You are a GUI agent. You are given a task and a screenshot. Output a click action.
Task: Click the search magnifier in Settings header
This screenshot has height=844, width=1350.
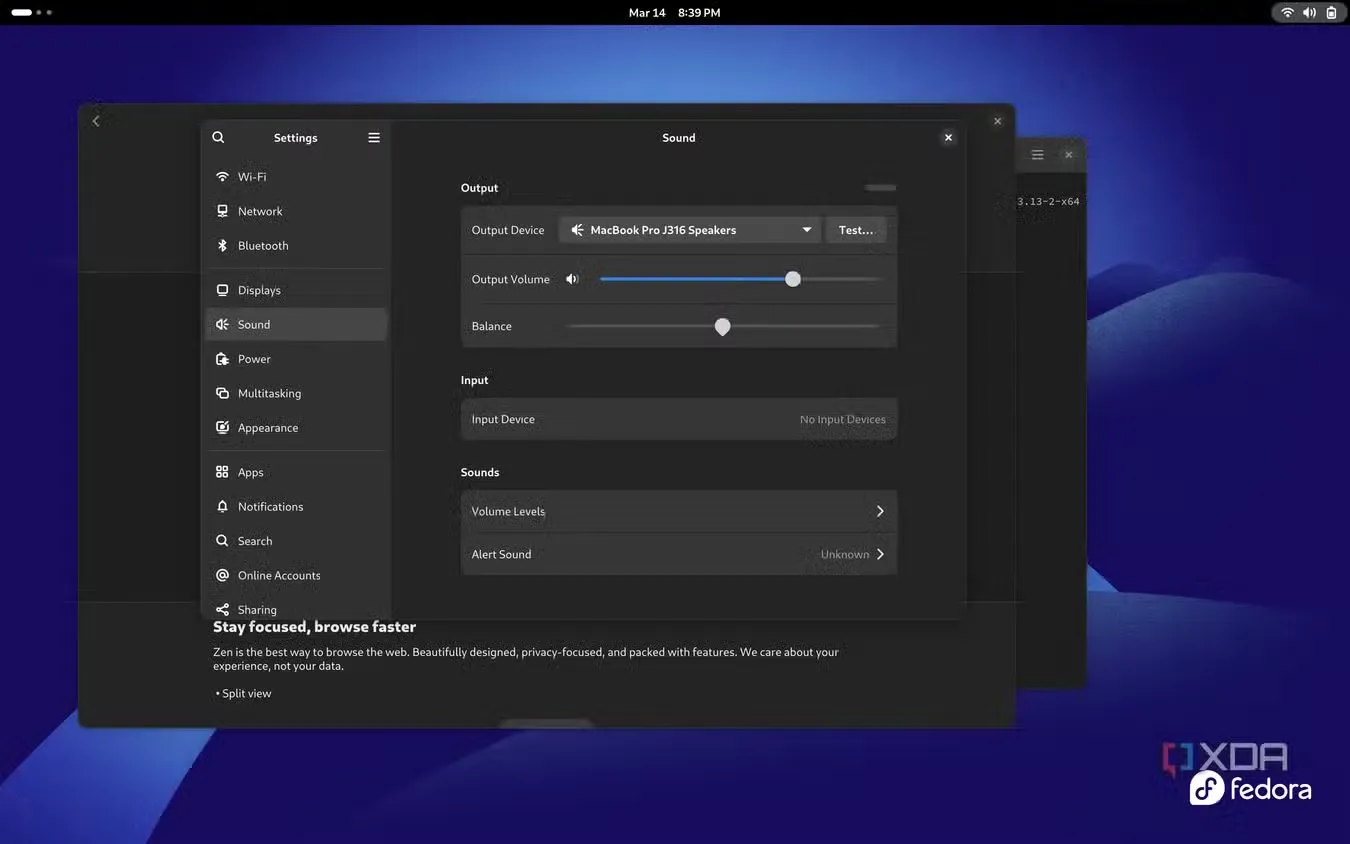point(218,137)
